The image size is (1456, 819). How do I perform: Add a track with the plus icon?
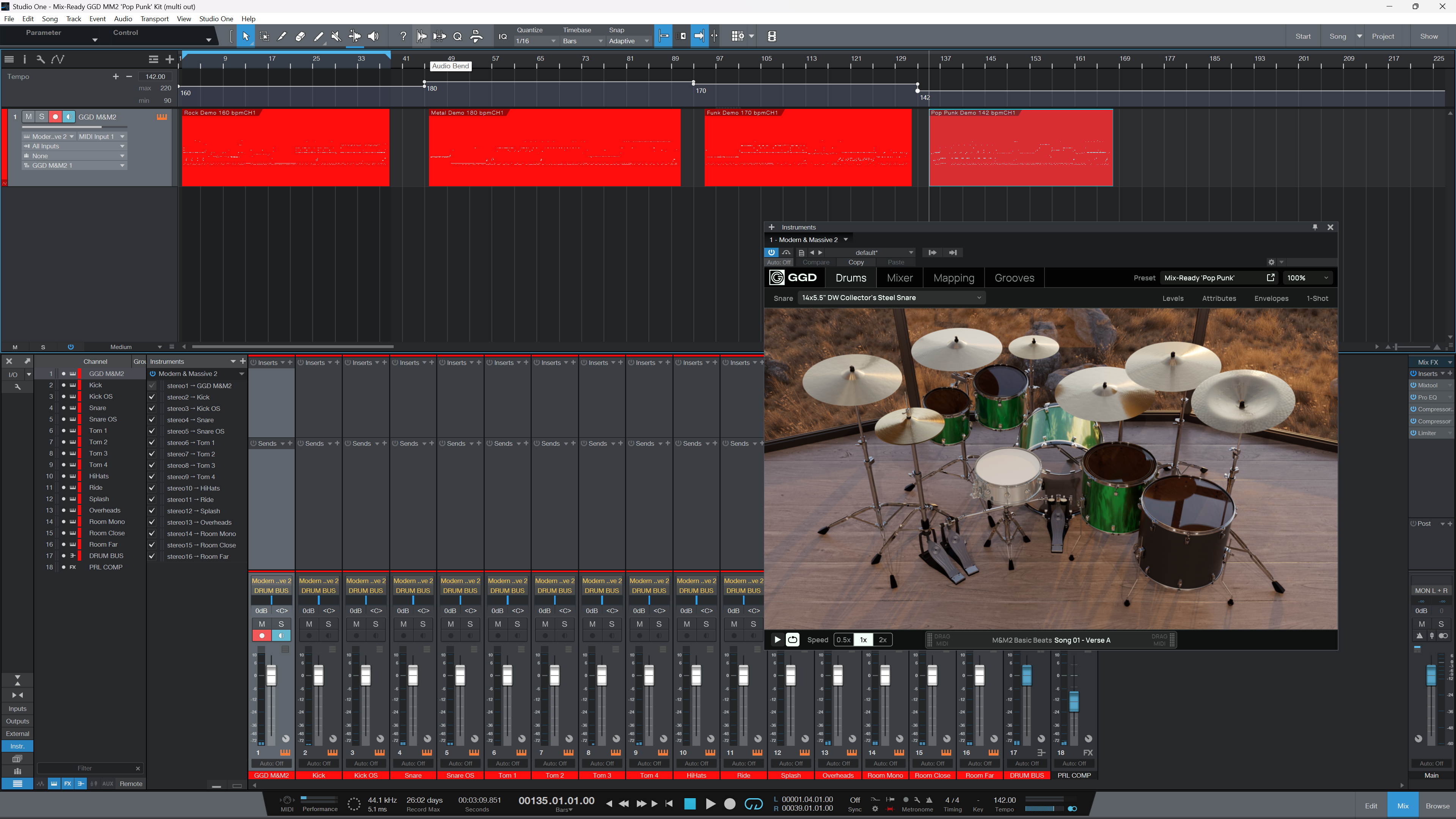click(x=170, y=59)
